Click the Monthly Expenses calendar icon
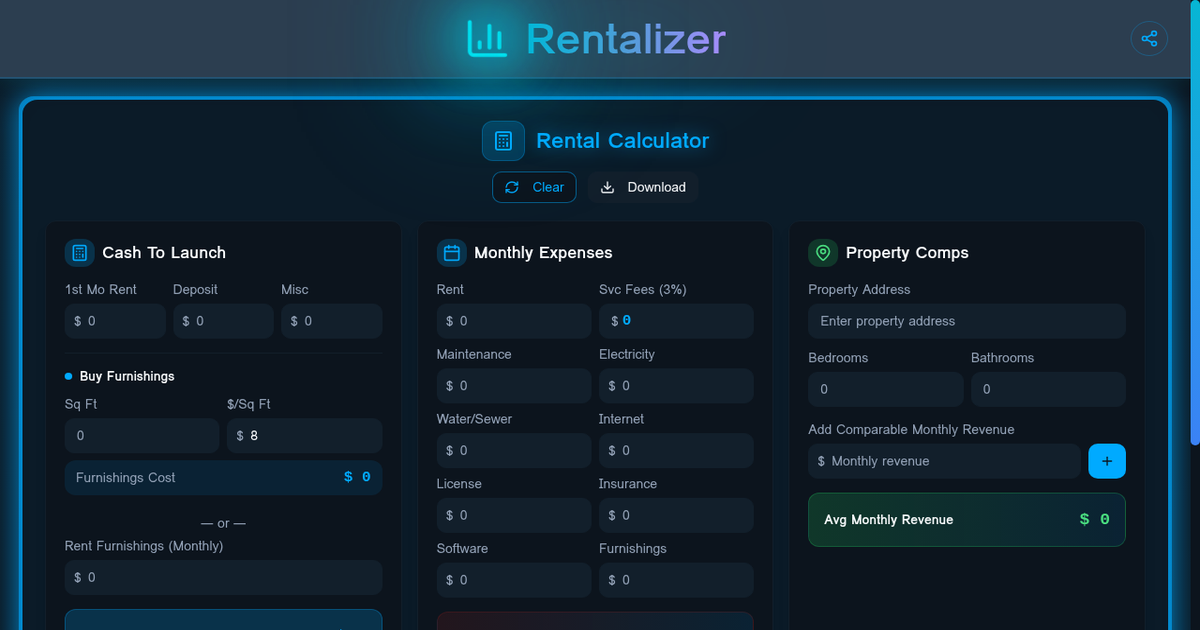1200x630 pixels. [x=452, y=253]
